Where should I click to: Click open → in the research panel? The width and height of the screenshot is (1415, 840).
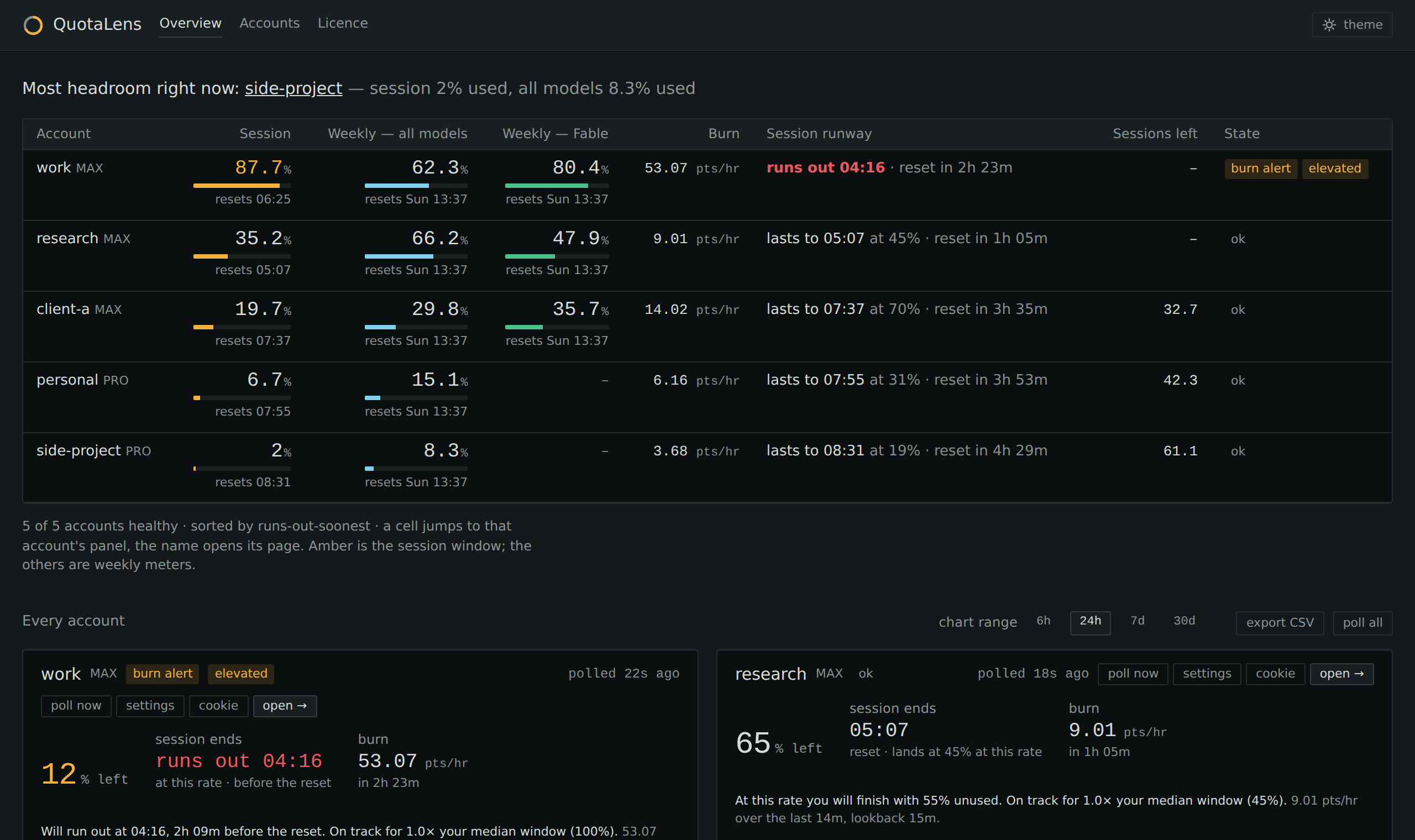1341,674
